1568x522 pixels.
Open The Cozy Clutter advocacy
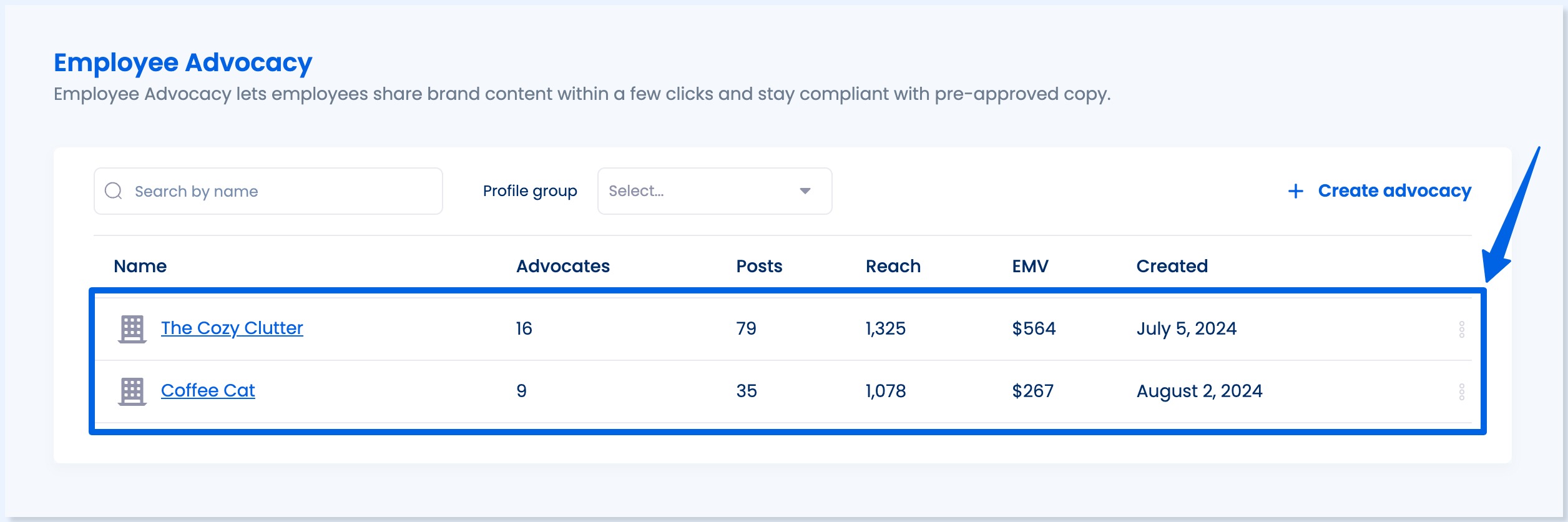232,327
